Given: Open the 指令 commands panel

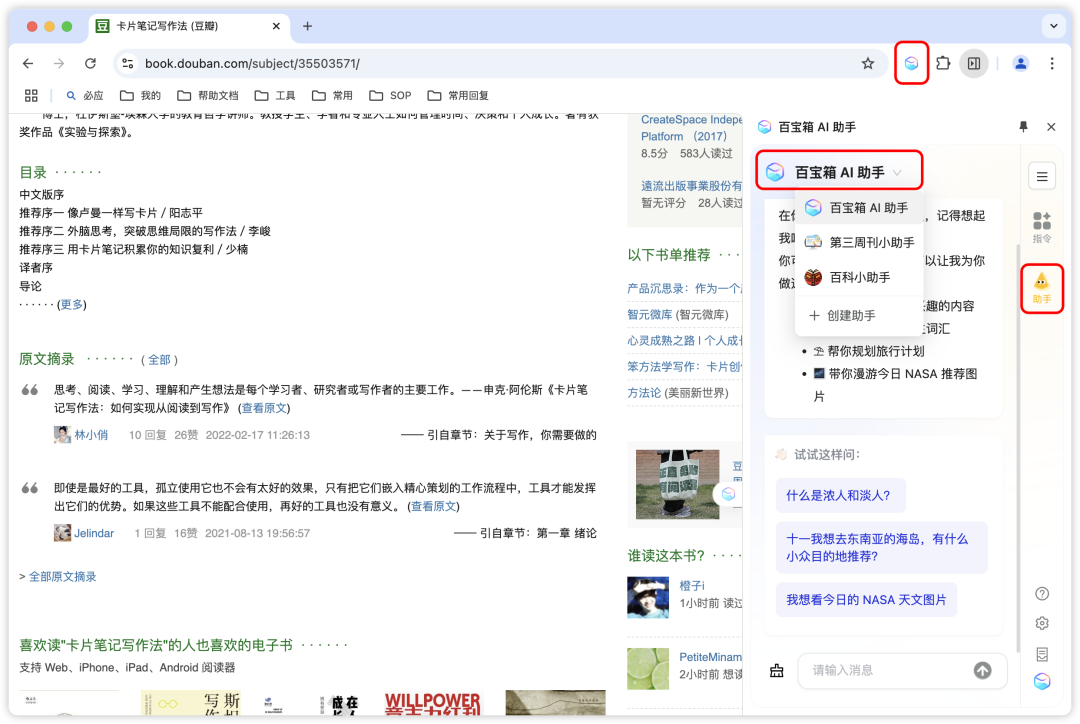Looking at the screenshot, I should [1042, 227].
